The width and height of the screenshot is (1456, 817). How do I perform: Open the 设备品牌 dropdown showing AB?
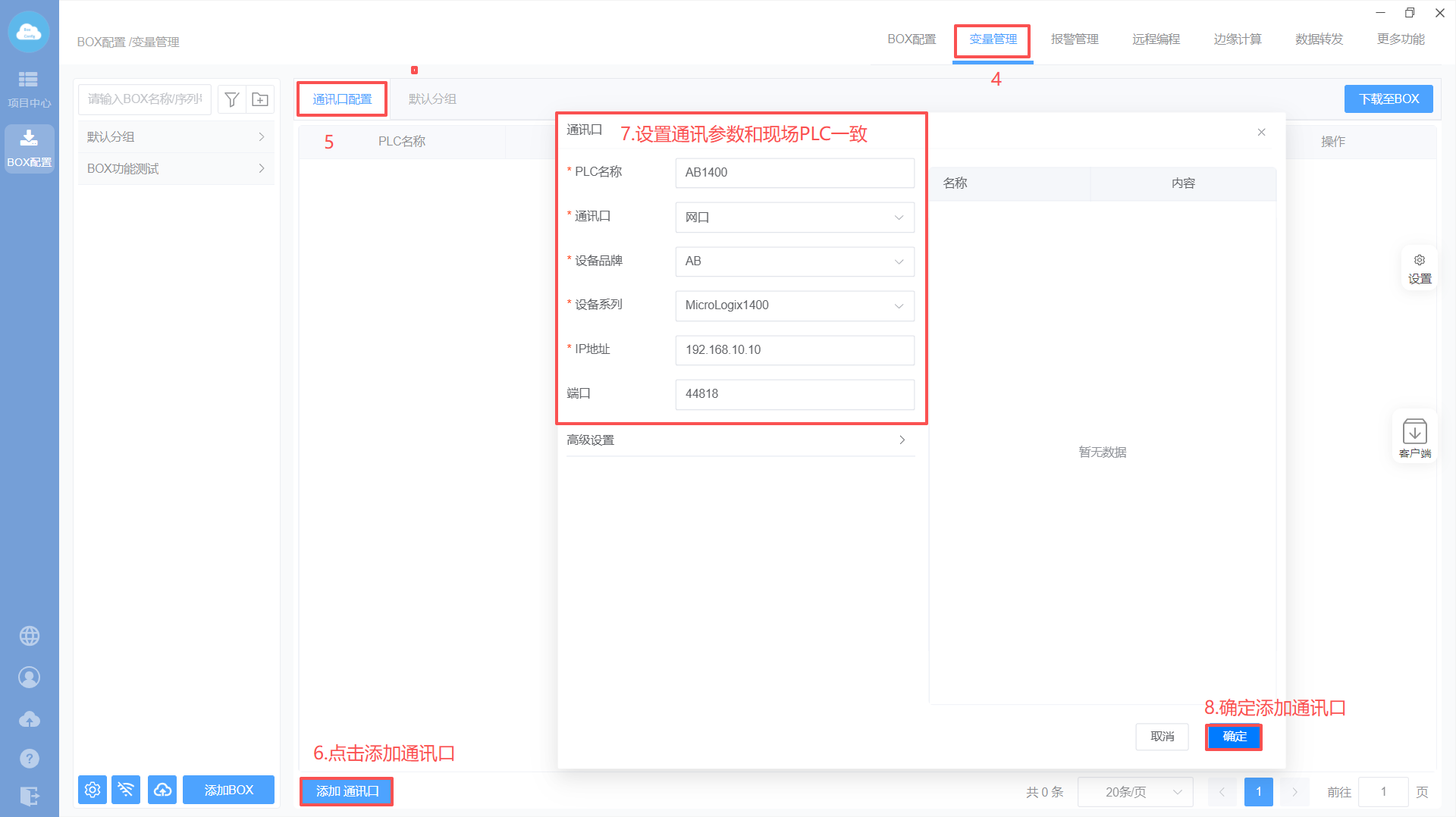(x=794, y=261)
